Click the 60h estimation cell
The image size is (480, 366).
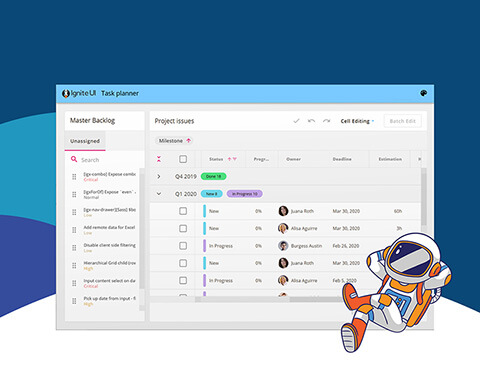point(398,211)
